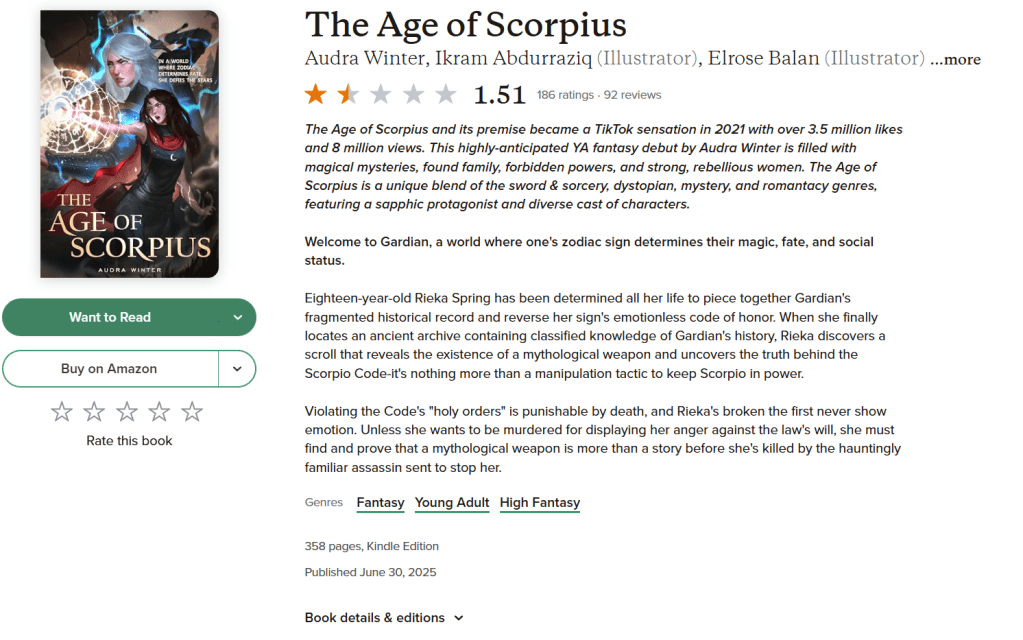The height and width of the screenshot is (640, 1023).
Task: Click The Age of Scorpius cover image
Action: [129, 144]
